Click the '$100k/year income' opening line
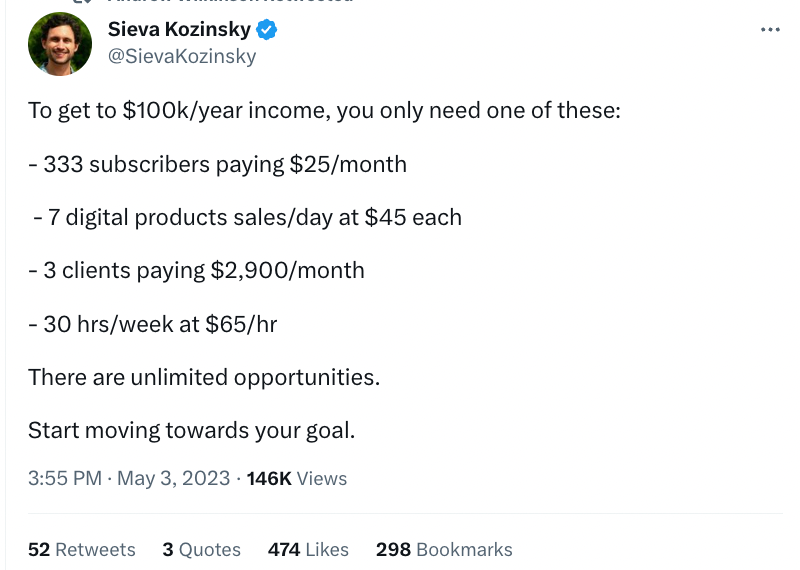The image size is (800, 570). [324, 111]
